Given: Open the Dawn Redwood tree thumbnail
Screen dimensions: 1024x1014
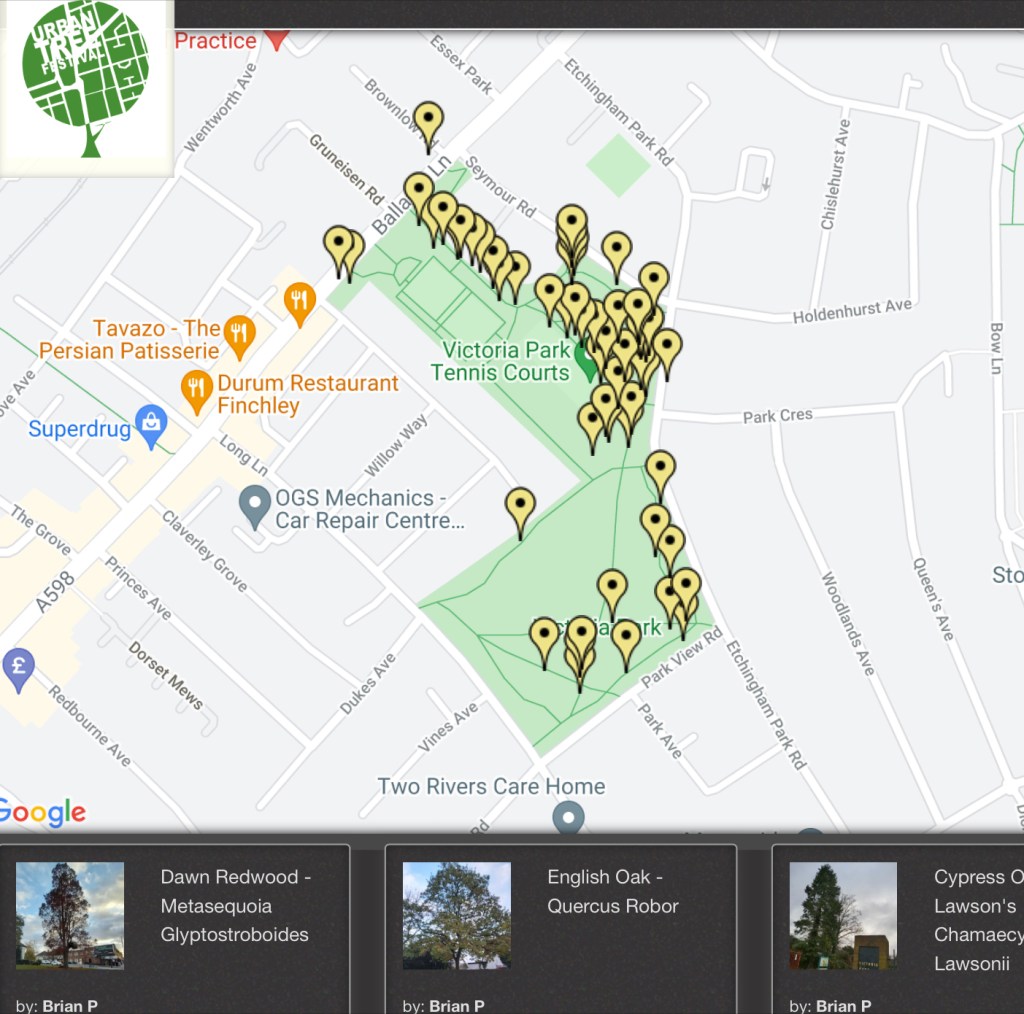Looking at the screenshot, I should tap(70, 915).
